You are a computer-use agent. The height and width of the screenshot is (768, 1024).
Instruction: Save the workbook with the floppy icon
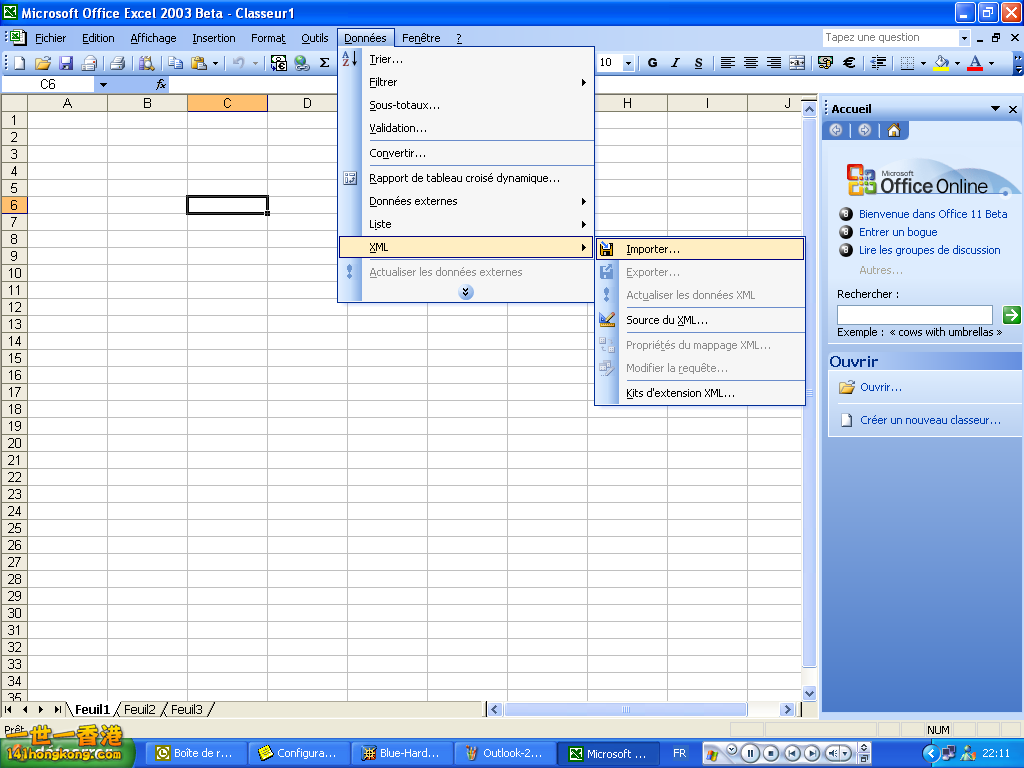point(66,63)
